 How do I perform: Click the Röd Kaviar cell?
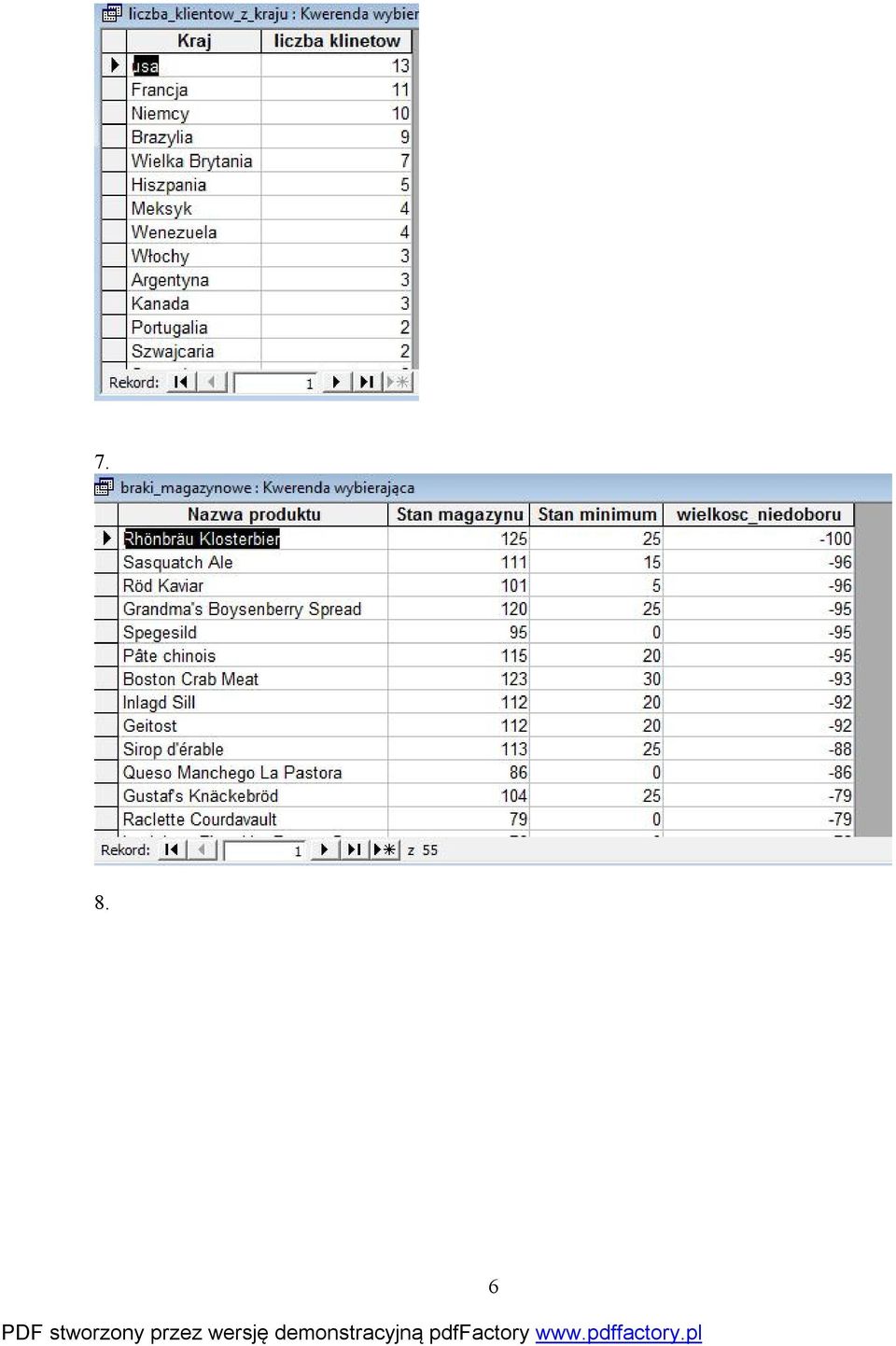253,585
